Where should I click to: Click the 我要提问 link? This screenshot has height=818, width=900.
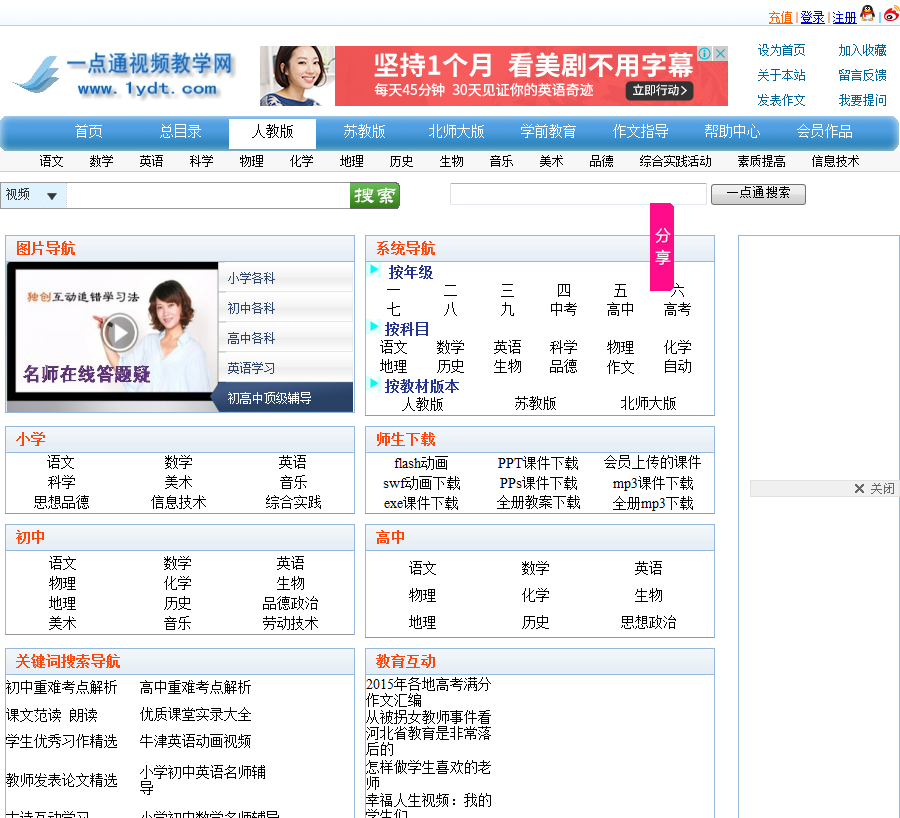(x=862, y=100)
